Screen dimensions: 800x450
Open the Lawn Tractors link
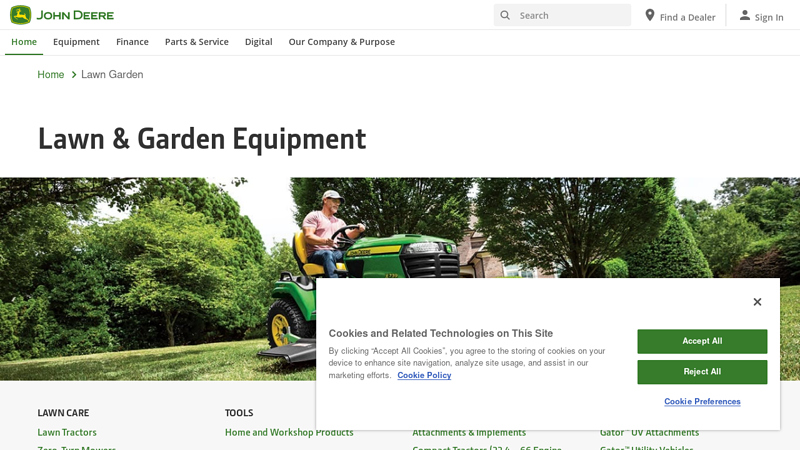click(67, 432)
